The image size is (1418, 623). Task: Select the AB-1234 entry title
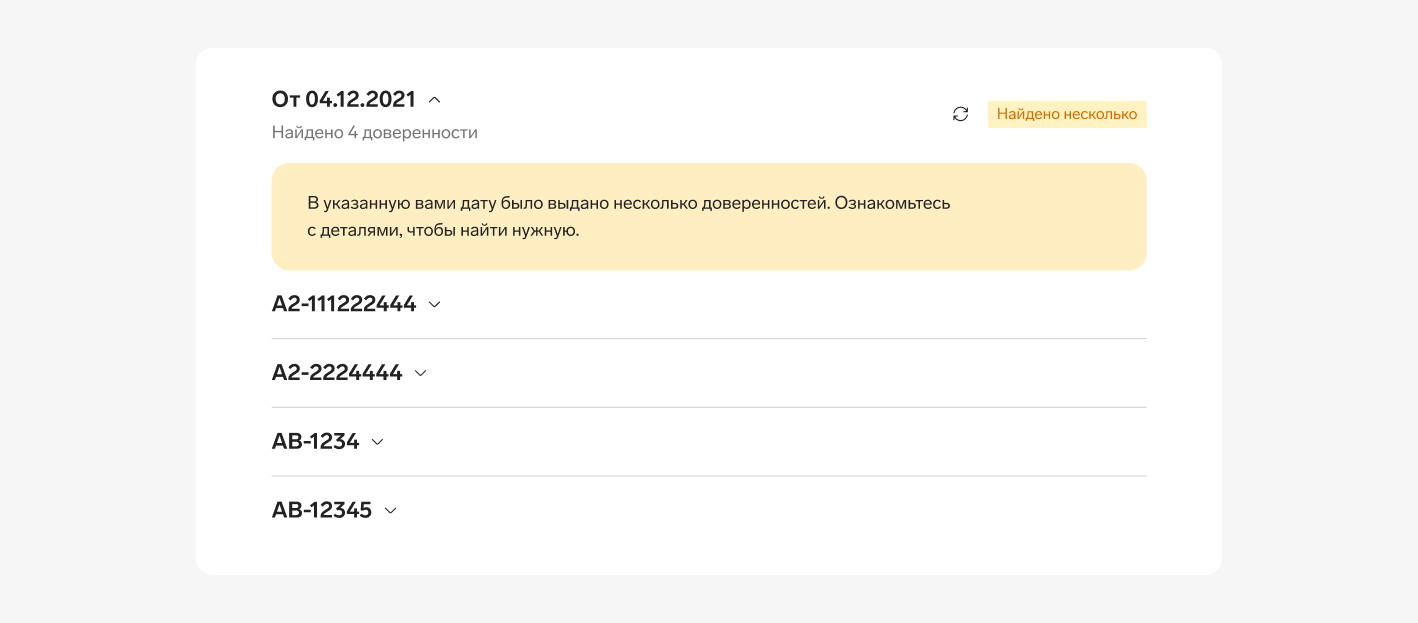pyautogui.click(x=315, y=441)
